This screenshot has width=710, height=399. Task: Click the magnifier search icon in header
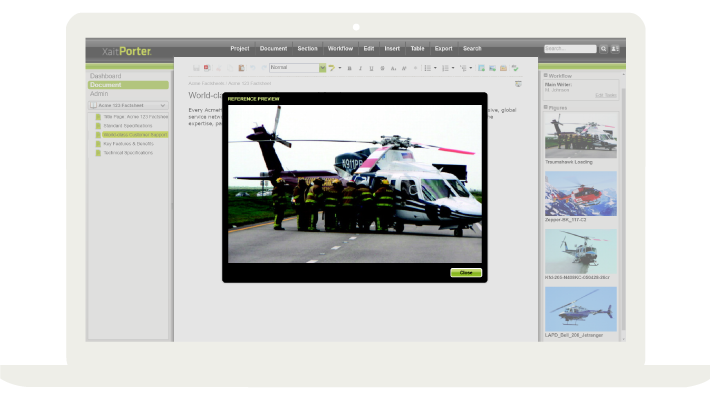click(x=604, y=49)
